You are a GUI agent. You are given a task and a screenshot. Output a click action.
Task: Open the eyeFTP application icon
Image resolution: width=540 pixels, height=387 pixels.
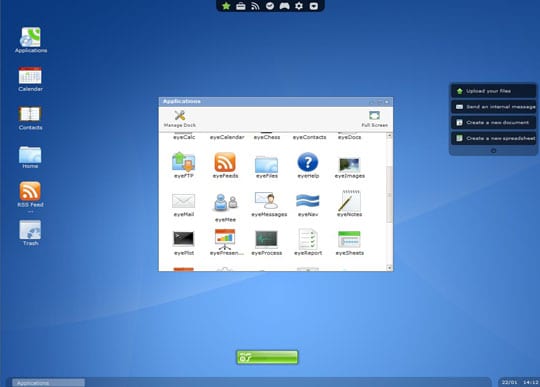[x=184, y=162]
